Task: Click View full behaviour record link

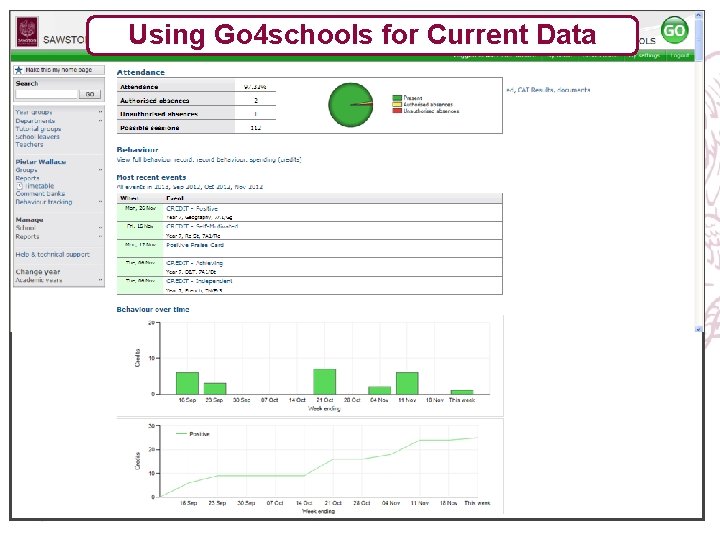Action: coord(155,160)
